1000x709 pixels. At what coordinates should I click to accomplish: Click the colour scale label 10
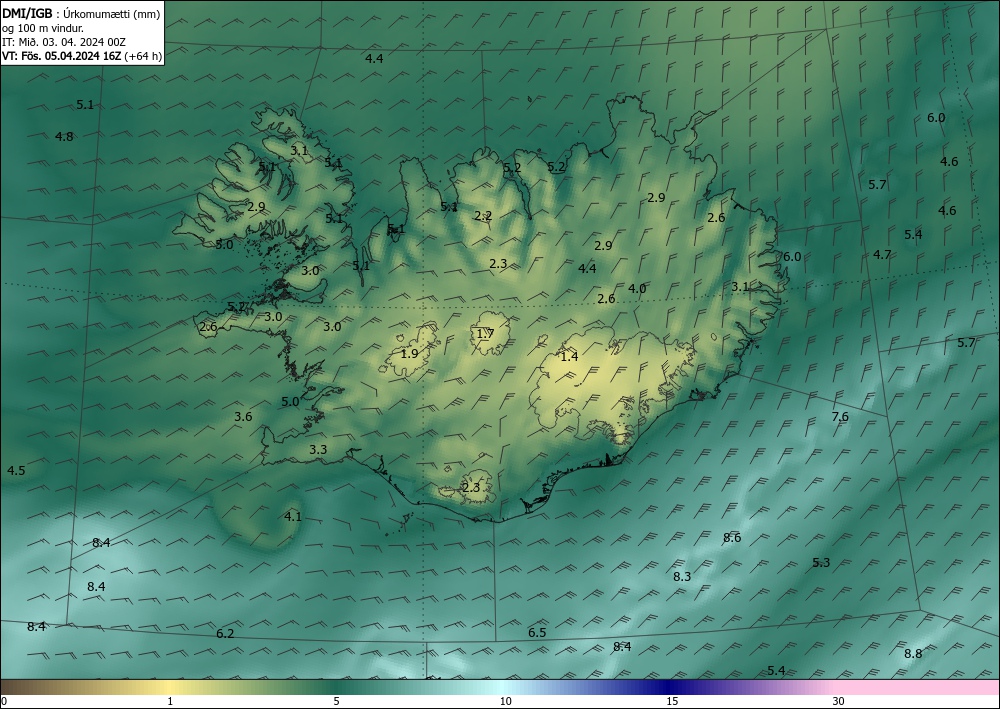click(505, 702)
